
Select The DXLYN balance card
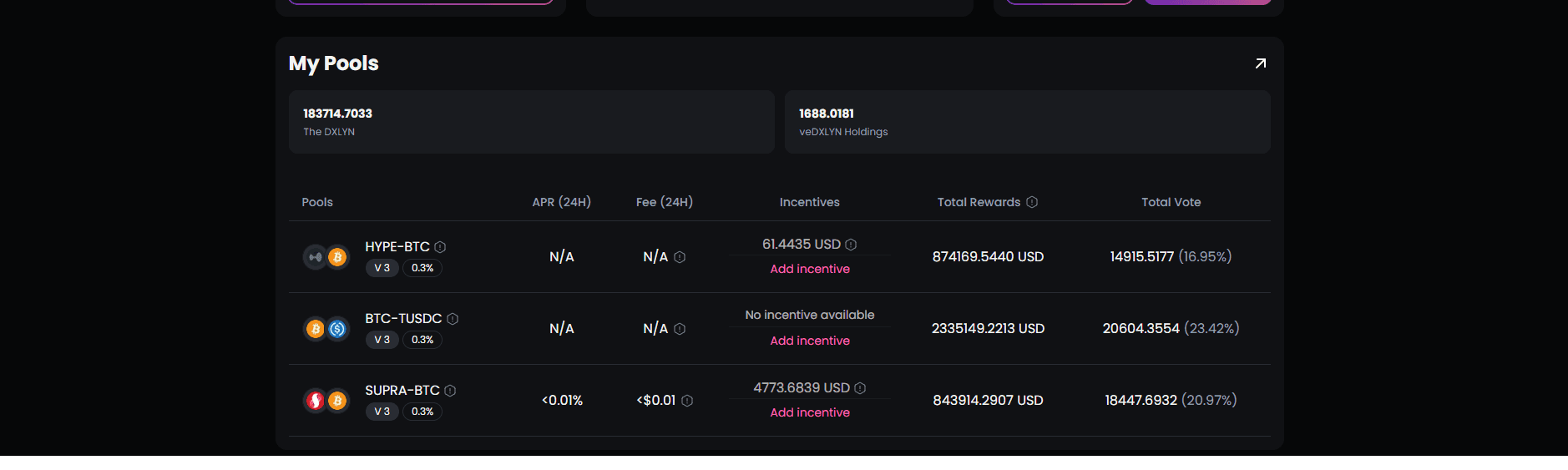pos(531,122)
